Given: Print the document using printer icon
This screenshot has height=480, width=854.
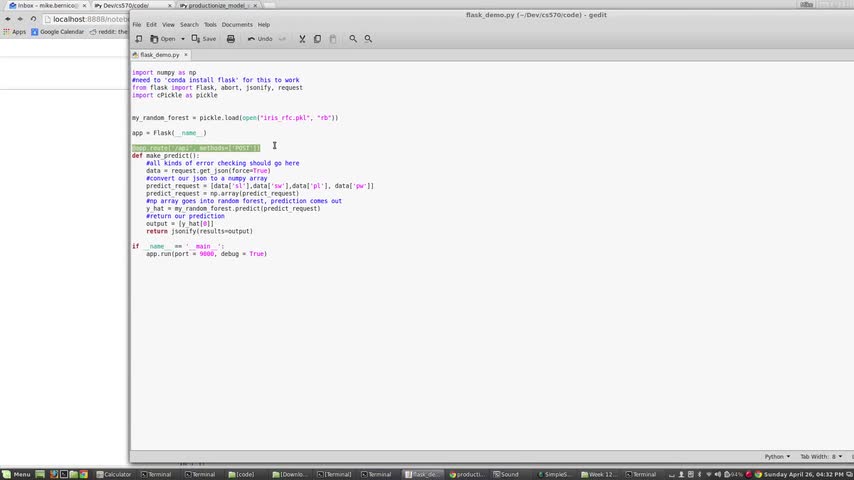Looking at the screenshot, I should coord(231,39).
